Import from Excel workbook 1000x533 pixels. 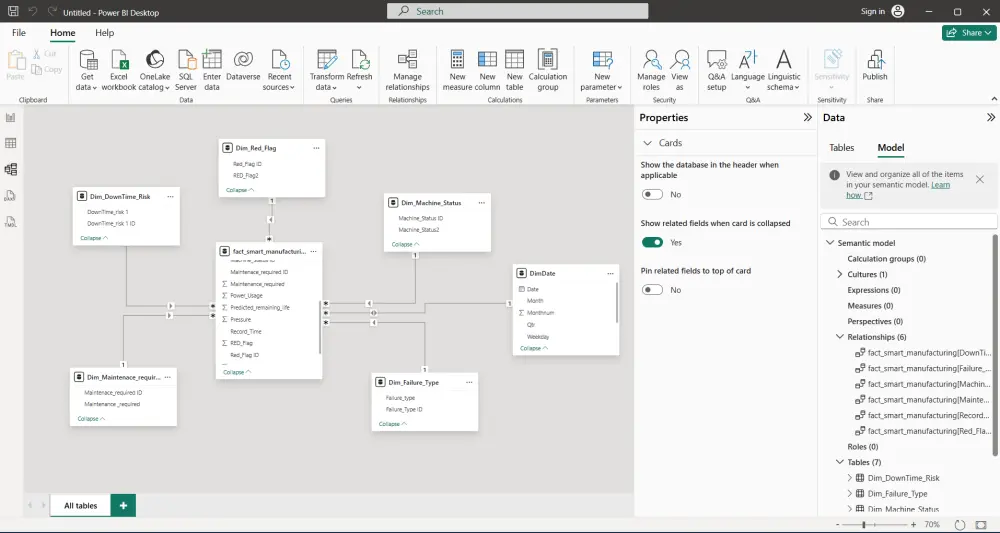pyautogui.click(x=119, y=70)
